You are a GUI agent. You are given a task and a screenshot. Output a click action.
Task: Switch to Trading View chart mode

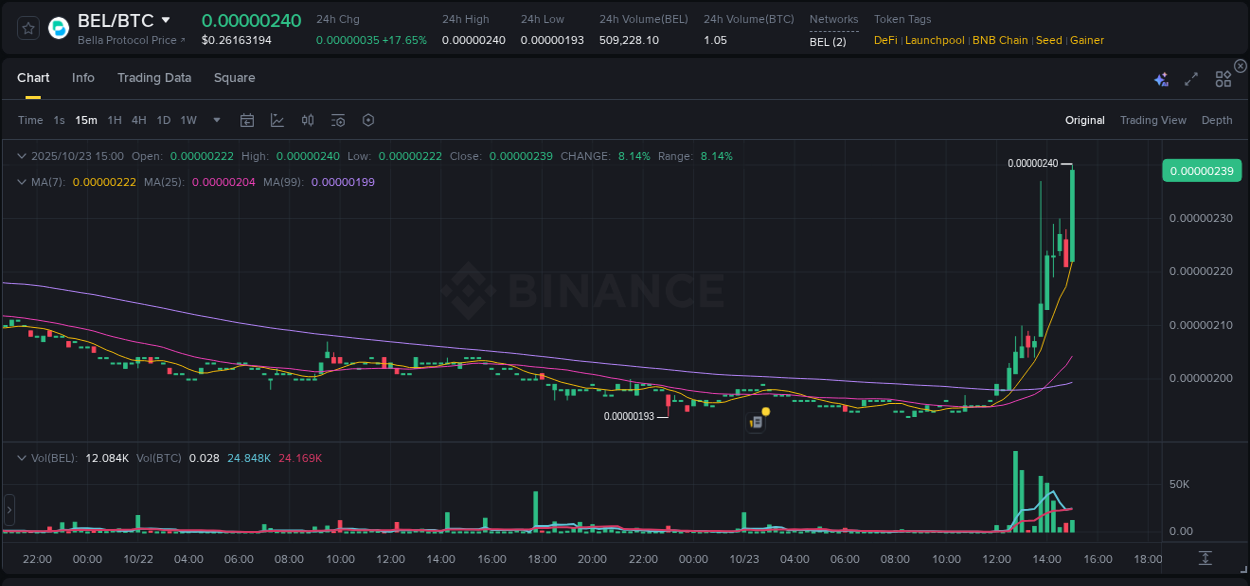pos(1153,120)
